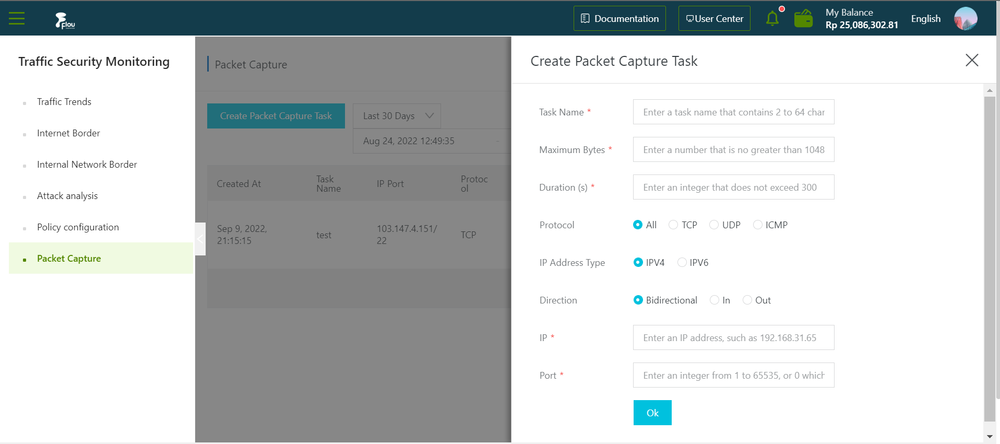The height and width of the screenshot is (444, 1000).
Task: Click the Traffic Security Monitoring title
Action: (94, 62)
